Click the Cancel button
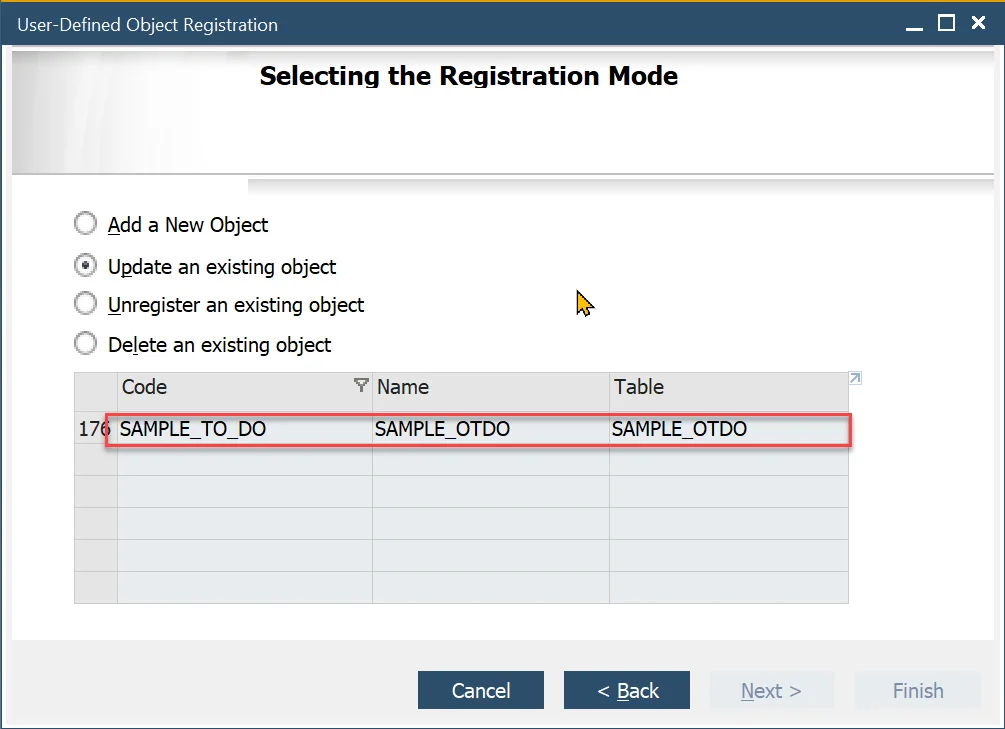The image size is (1005, 729). [x=480, y=690]
